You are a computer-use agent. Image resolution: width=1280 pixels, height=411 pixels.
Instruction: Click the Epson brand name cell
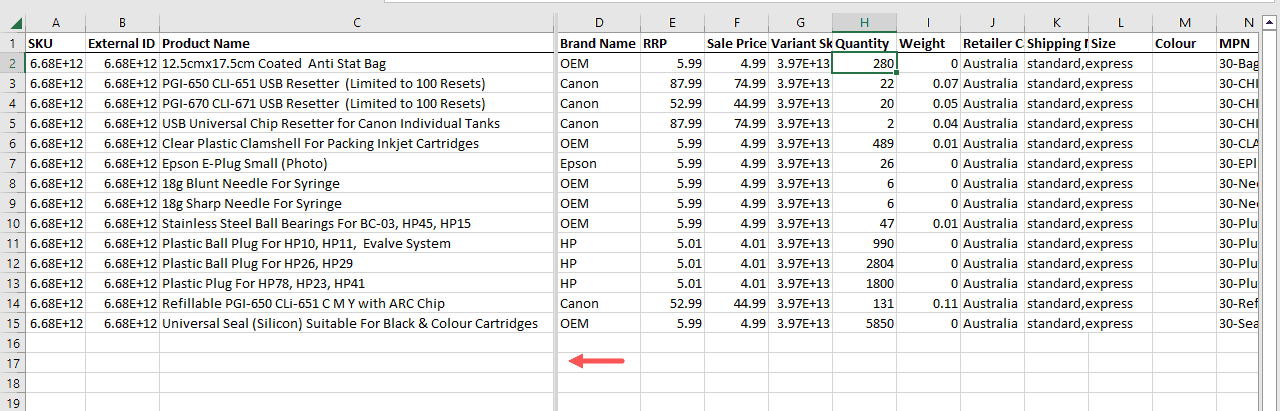pyautogui.click(x=597, y=163)
